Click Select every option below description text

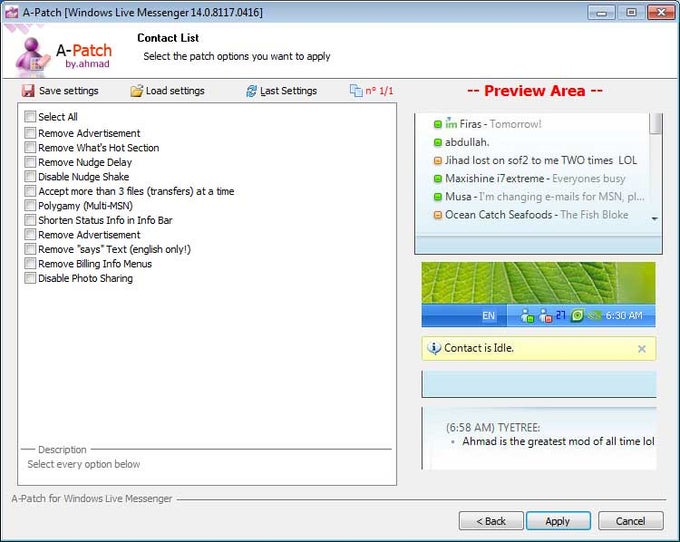click(x=84, y=464)
